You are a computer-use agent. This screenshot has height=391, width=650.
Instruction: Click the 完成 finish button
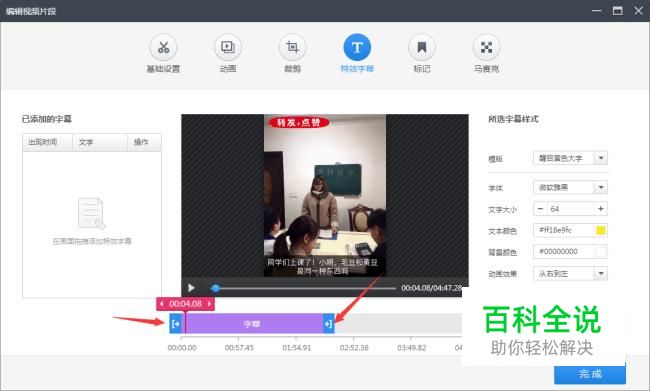click(x=590, y=374)
